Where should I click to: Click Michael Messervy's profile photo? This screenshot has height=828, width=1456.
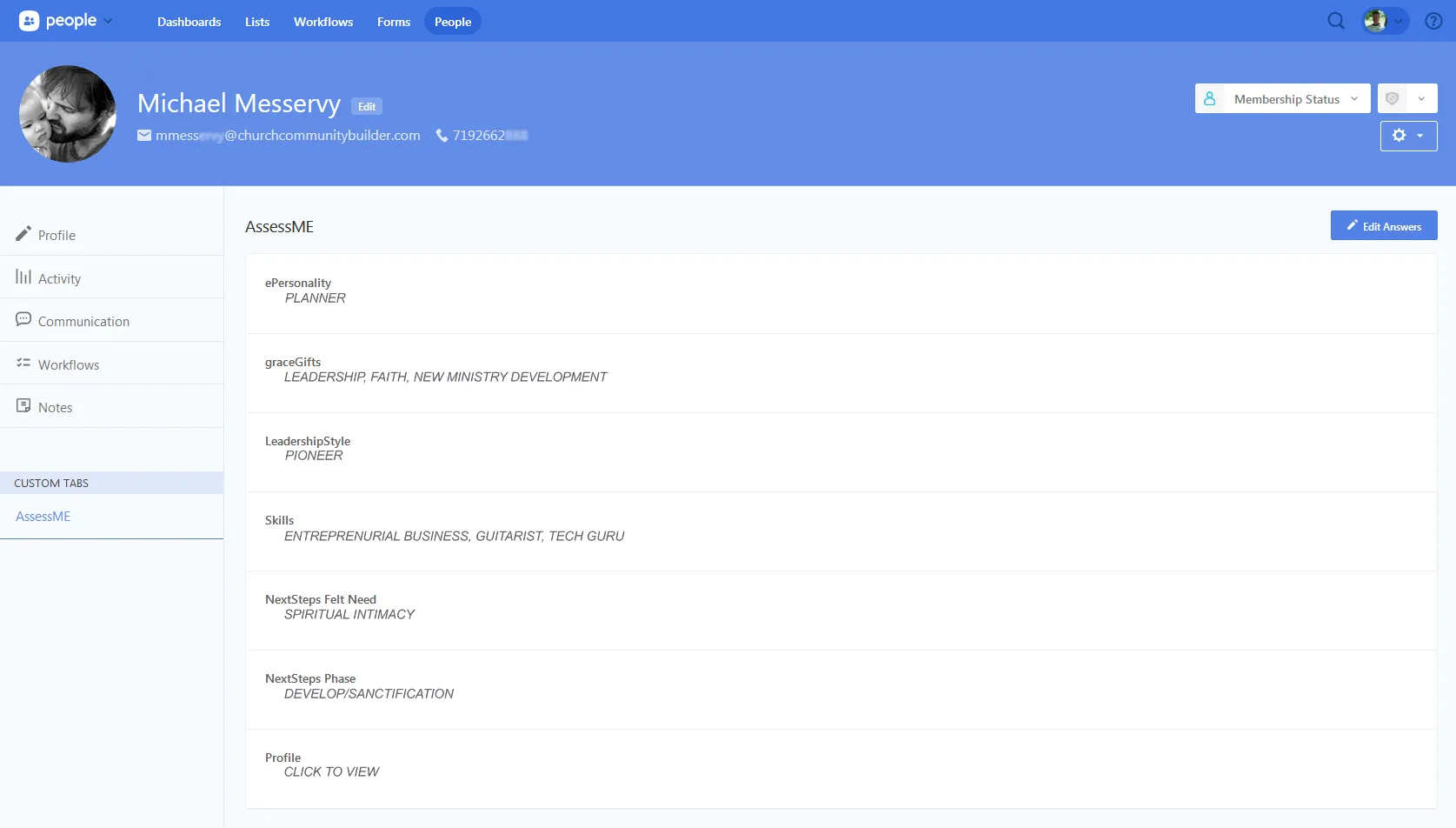68,114
